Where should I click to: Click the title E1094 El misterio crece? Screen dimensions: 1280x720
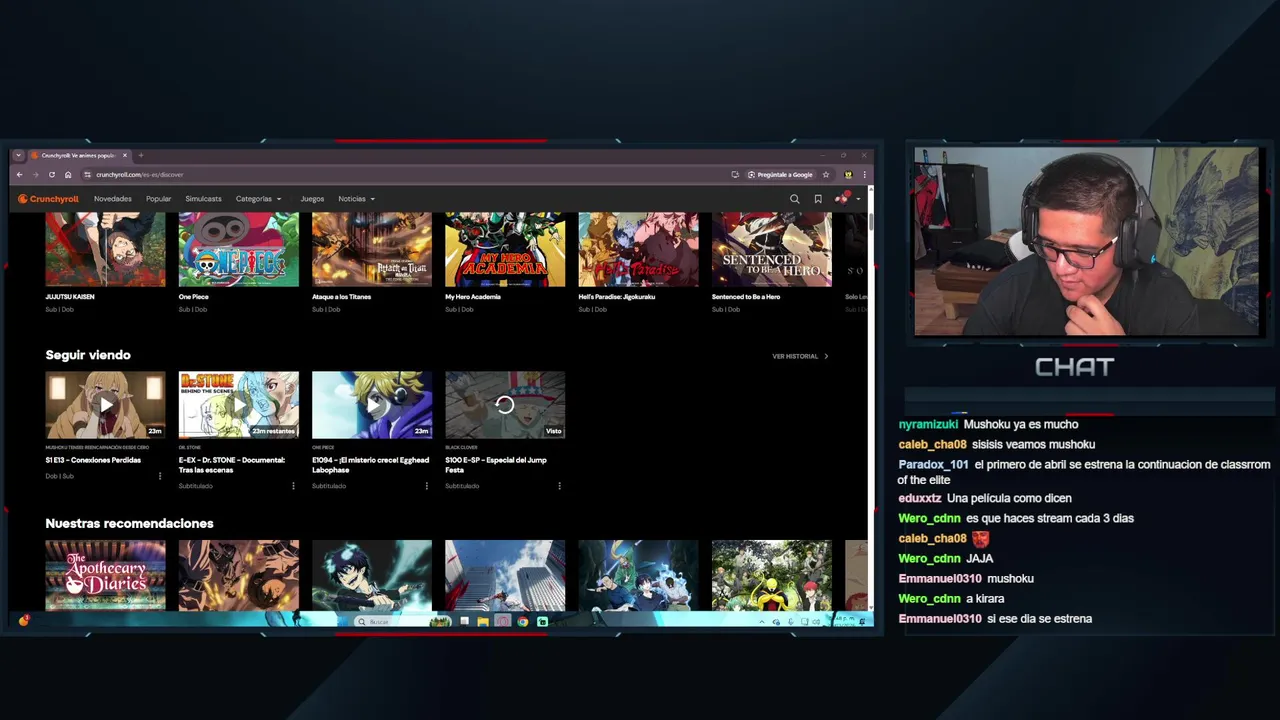[x=370, y=465]
